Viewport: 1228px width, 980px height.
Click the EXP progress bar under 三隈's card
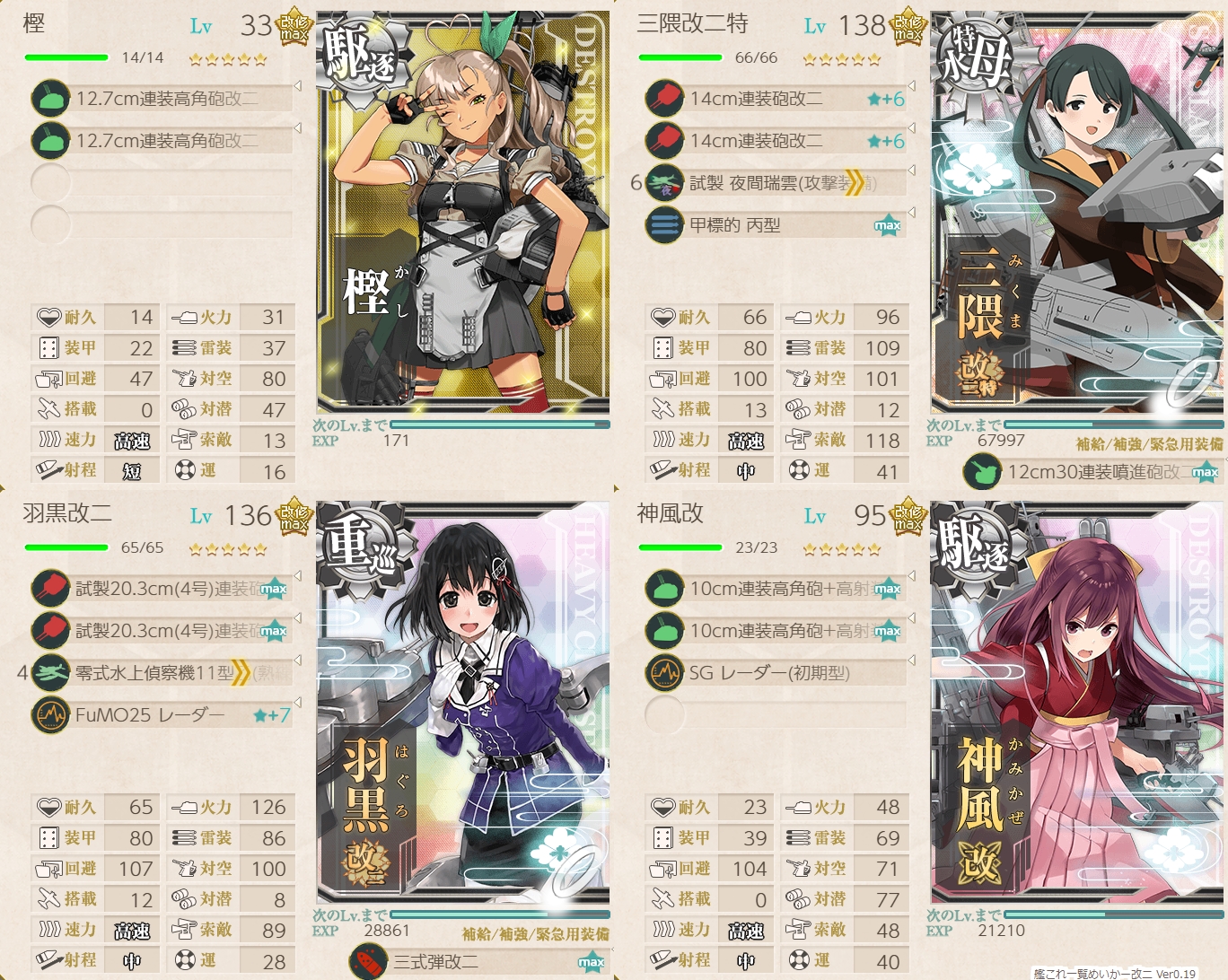tap(1114, 424)
